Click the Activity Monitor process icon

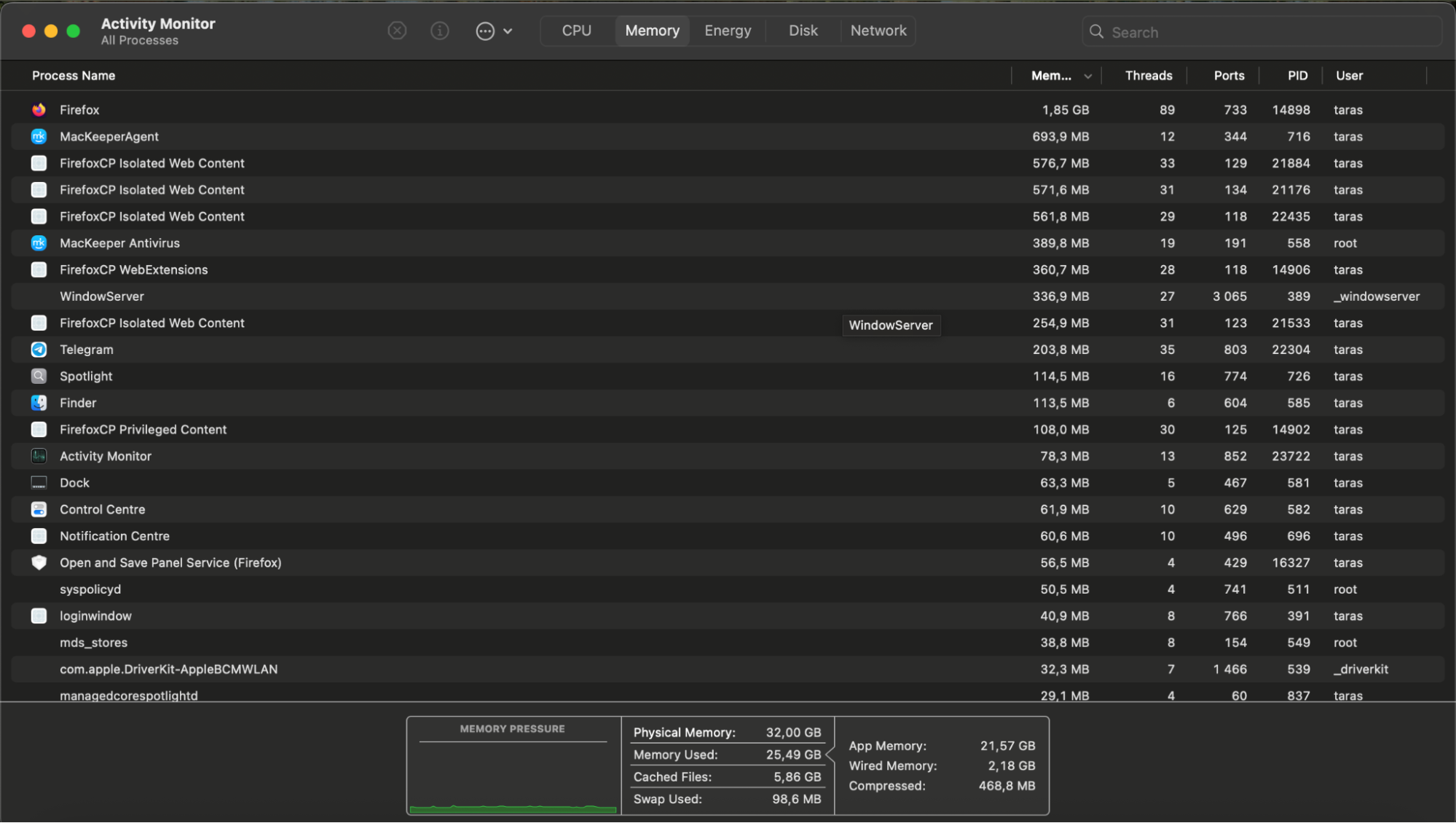click(38, 456)
